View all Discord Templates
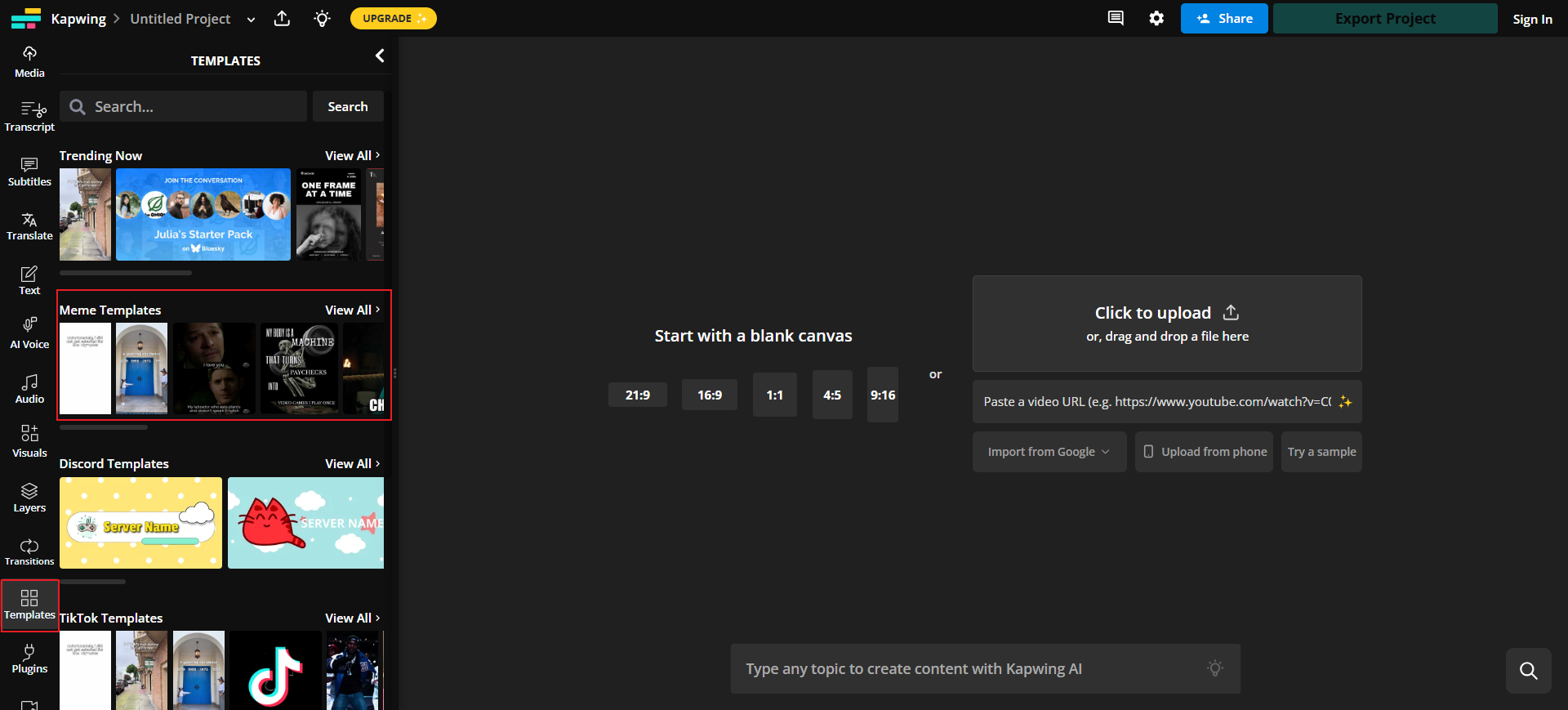The image size is (1568, 710). 353,463
